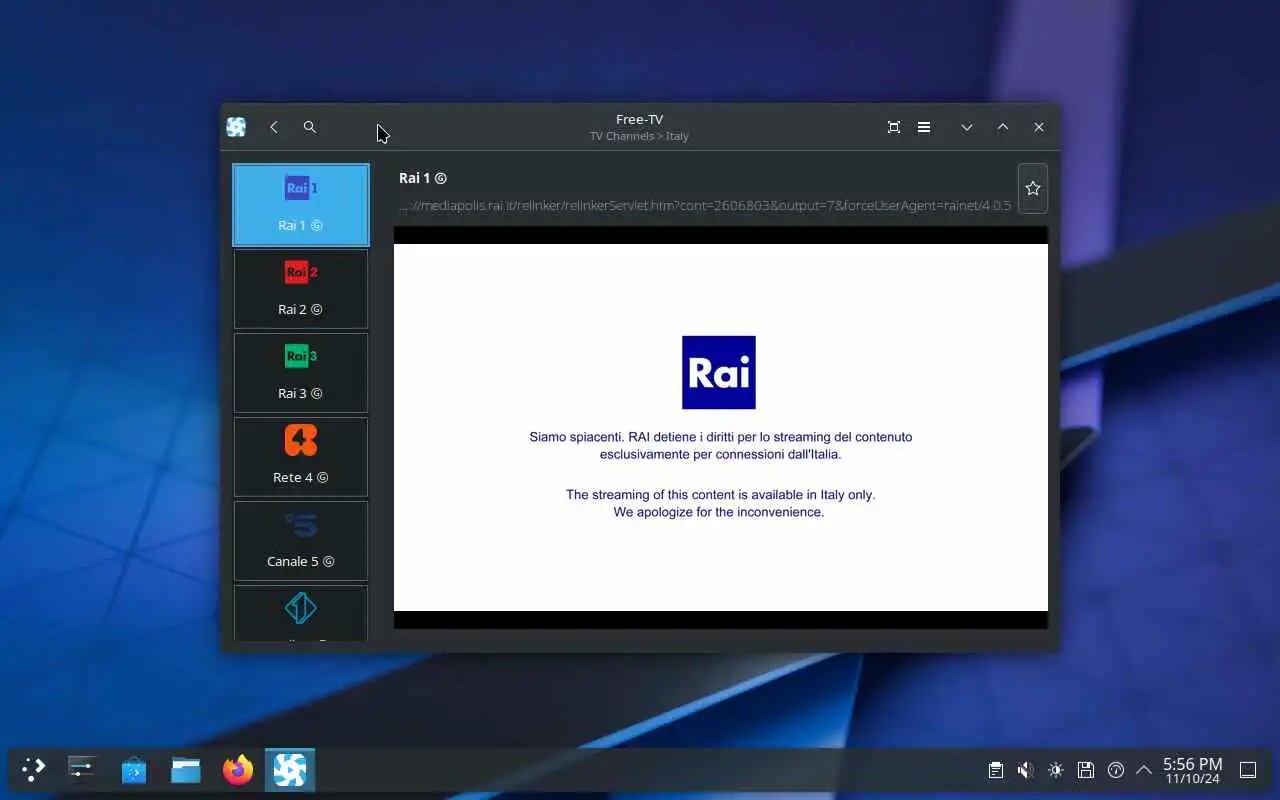Launch Firefox from the taskbar
The image size is (1280, 800).
tap(238, 769)
